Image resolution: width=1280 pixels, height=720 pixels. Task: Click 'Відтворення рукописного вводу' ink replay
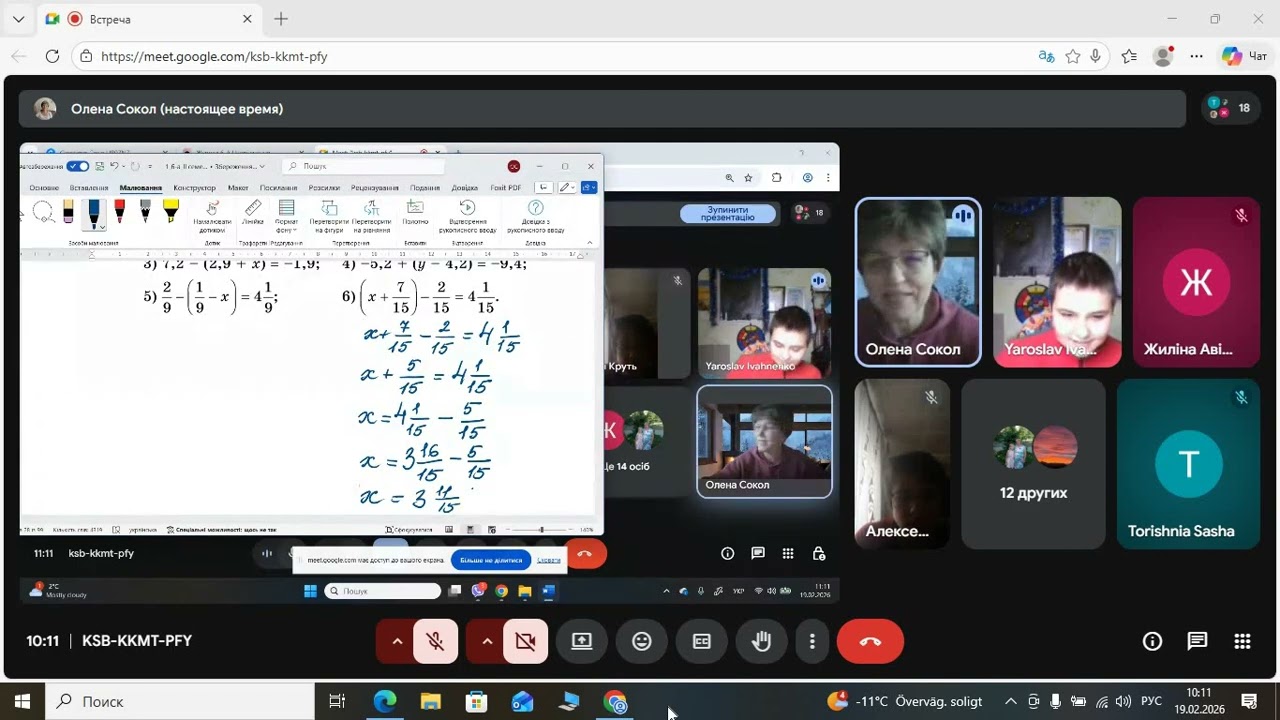[x=467, y=217]
